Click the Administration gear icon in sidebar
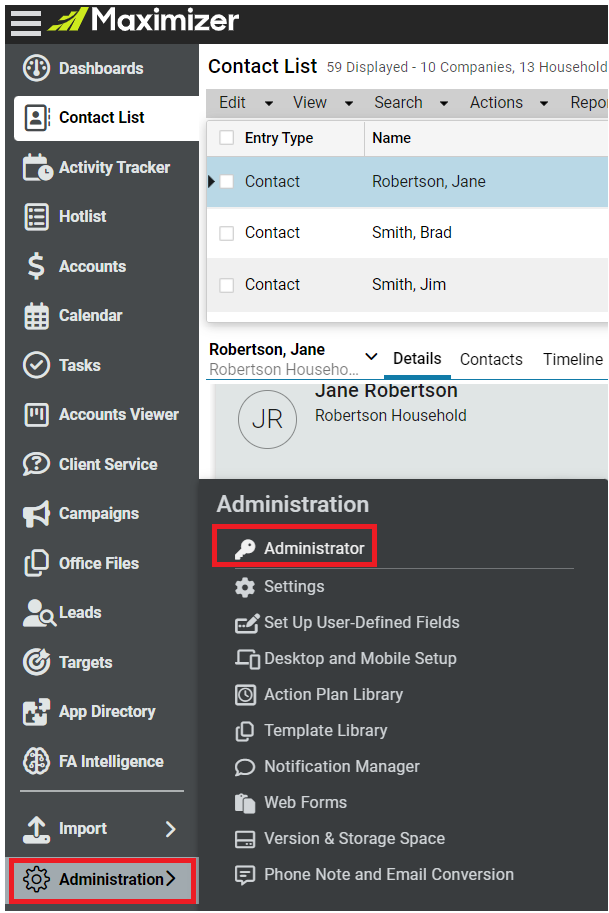Screen dimensions: 609x913 click(x=36, y=879)
